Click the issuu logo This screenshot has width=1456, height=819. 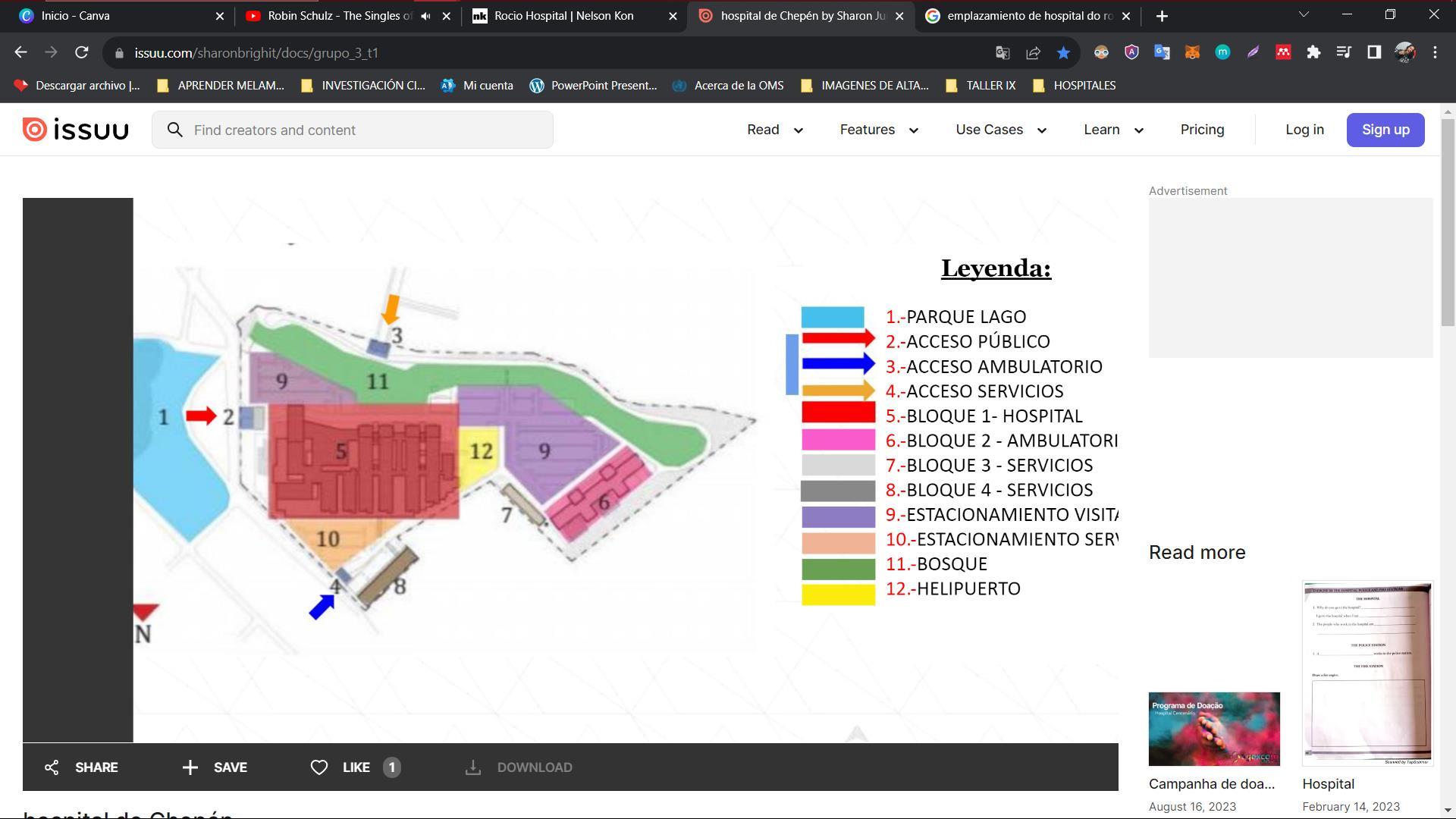click(75, 130)
